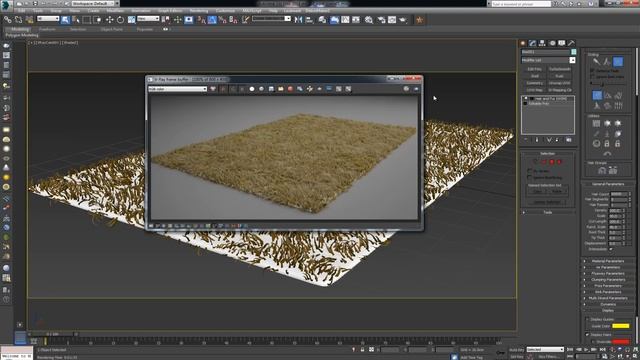Expand the Dynamics rollout
The image size is (640, 360).
click(x=608, y=304)
